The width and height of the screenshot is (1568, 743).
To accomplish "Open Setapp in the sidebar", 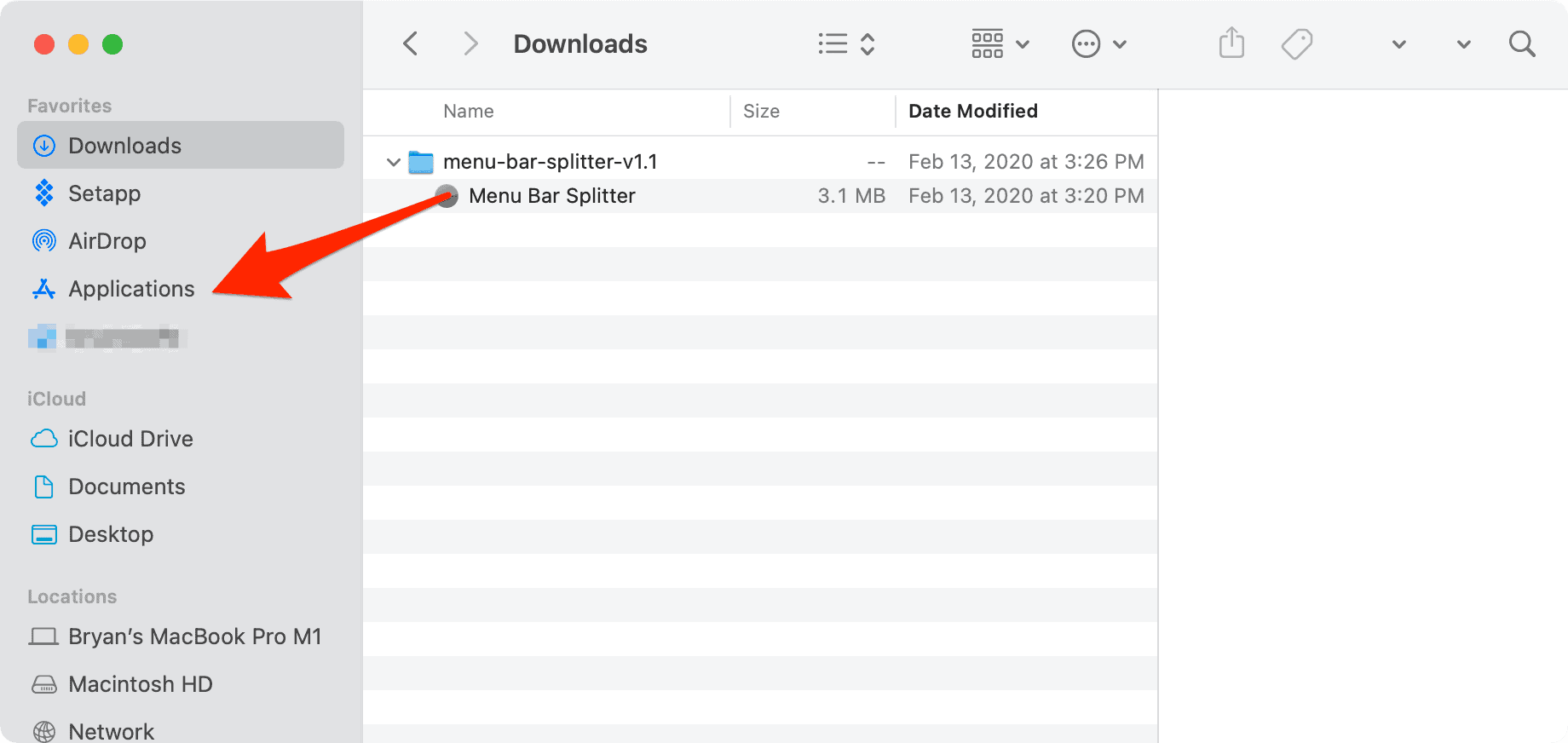I will tap(181, 193).
